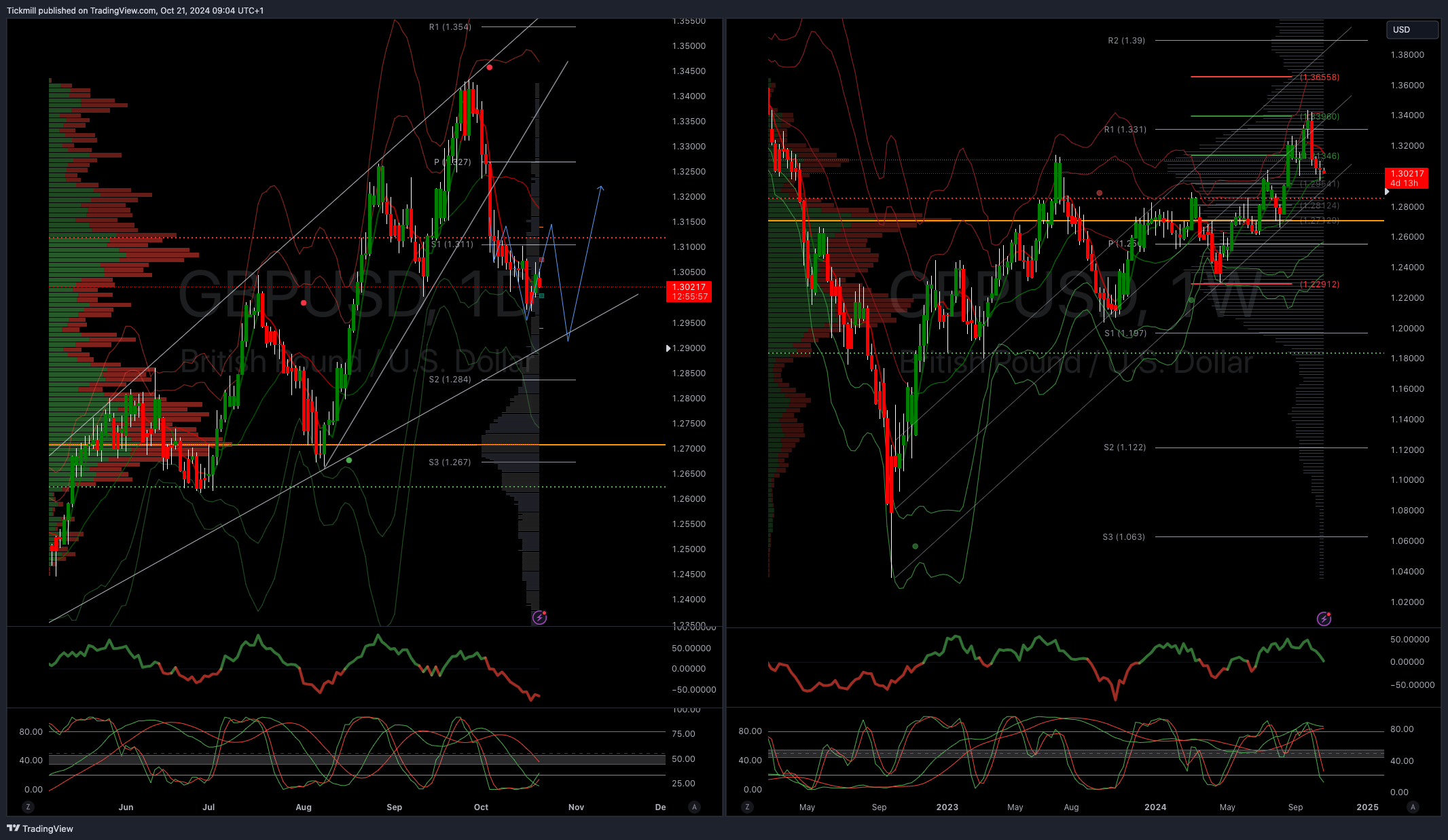Click the arrow marker beside 1.29000 price

[x=668, y=348]
